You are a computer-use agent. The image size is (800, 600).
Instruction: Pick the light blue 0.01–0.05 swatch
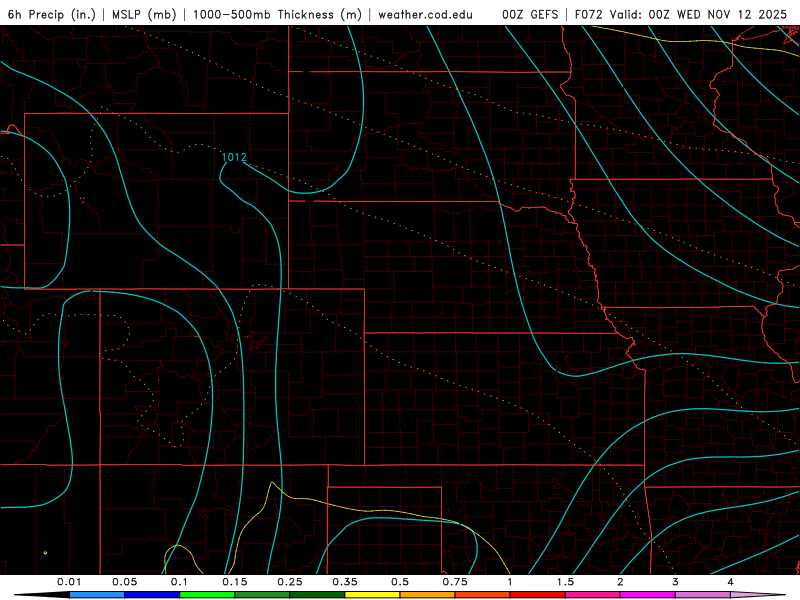tap(97, 595)
